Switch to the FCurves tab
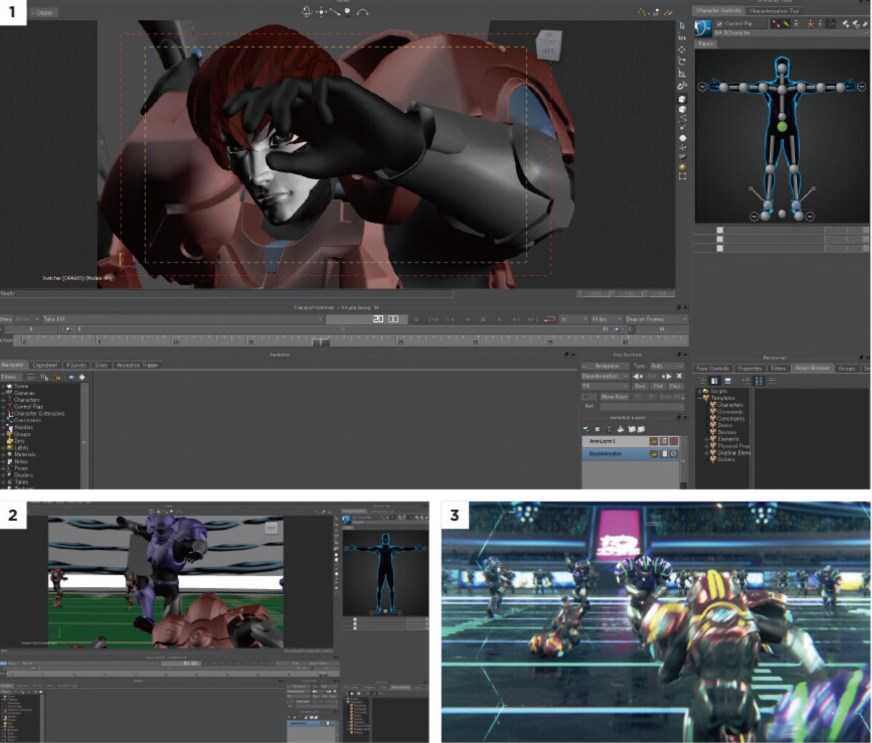The image size is (872, 743). coord(76,365)
